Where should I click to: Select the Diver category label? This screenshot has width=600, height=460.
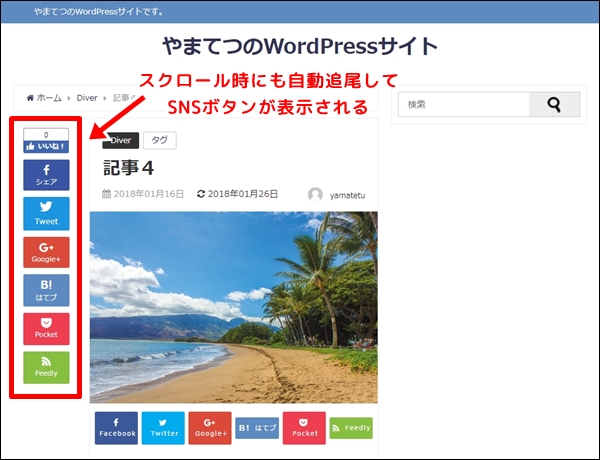[120, 141]
